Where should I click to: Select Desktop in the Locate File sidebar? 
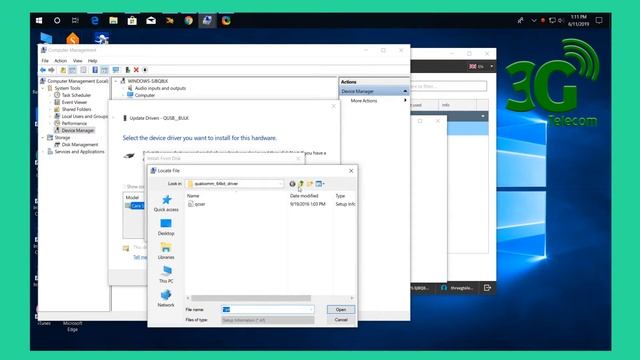tap(166, 227)
